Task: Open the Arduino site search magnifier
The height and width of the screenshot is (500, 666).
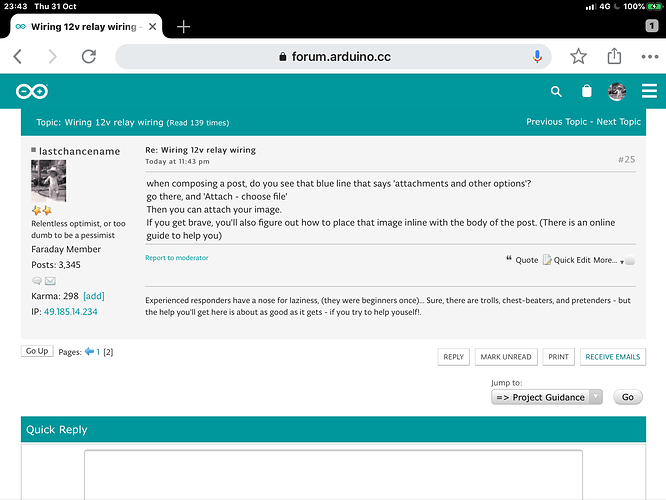Action: point(556,91)
